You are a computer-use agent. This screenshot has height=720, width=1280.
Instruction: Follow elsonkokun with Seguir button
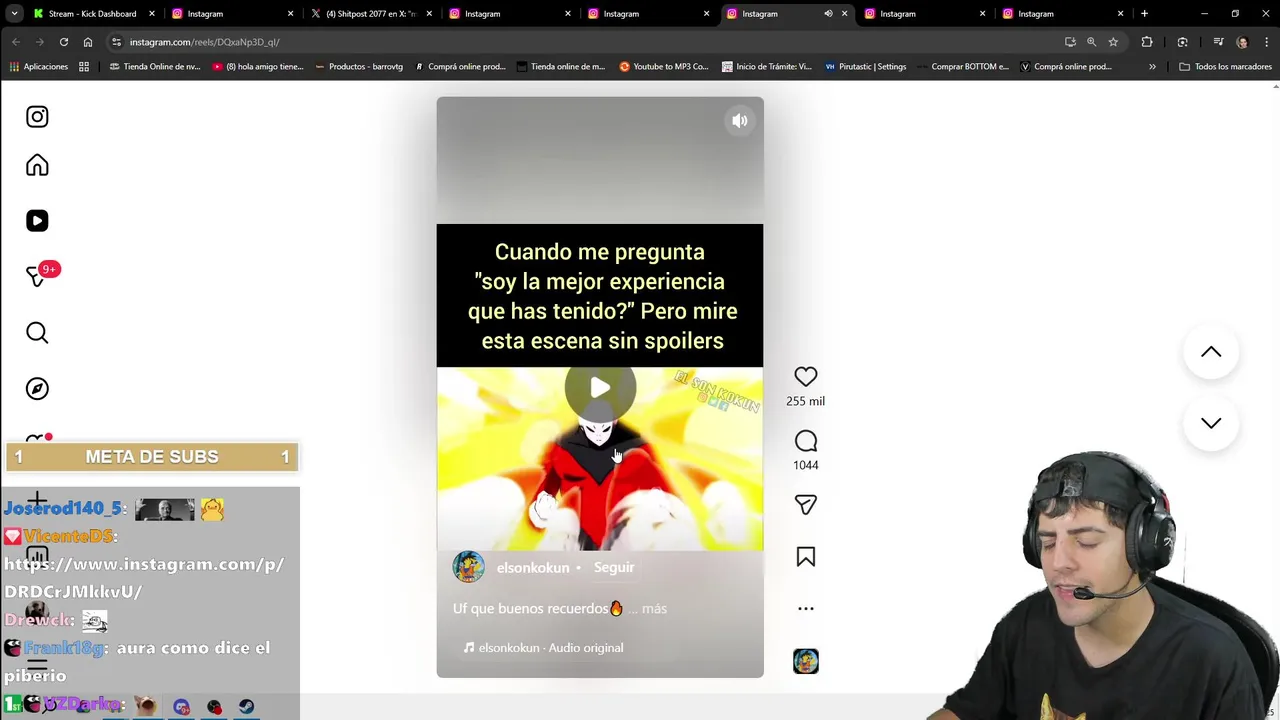(x=614, y=567)
